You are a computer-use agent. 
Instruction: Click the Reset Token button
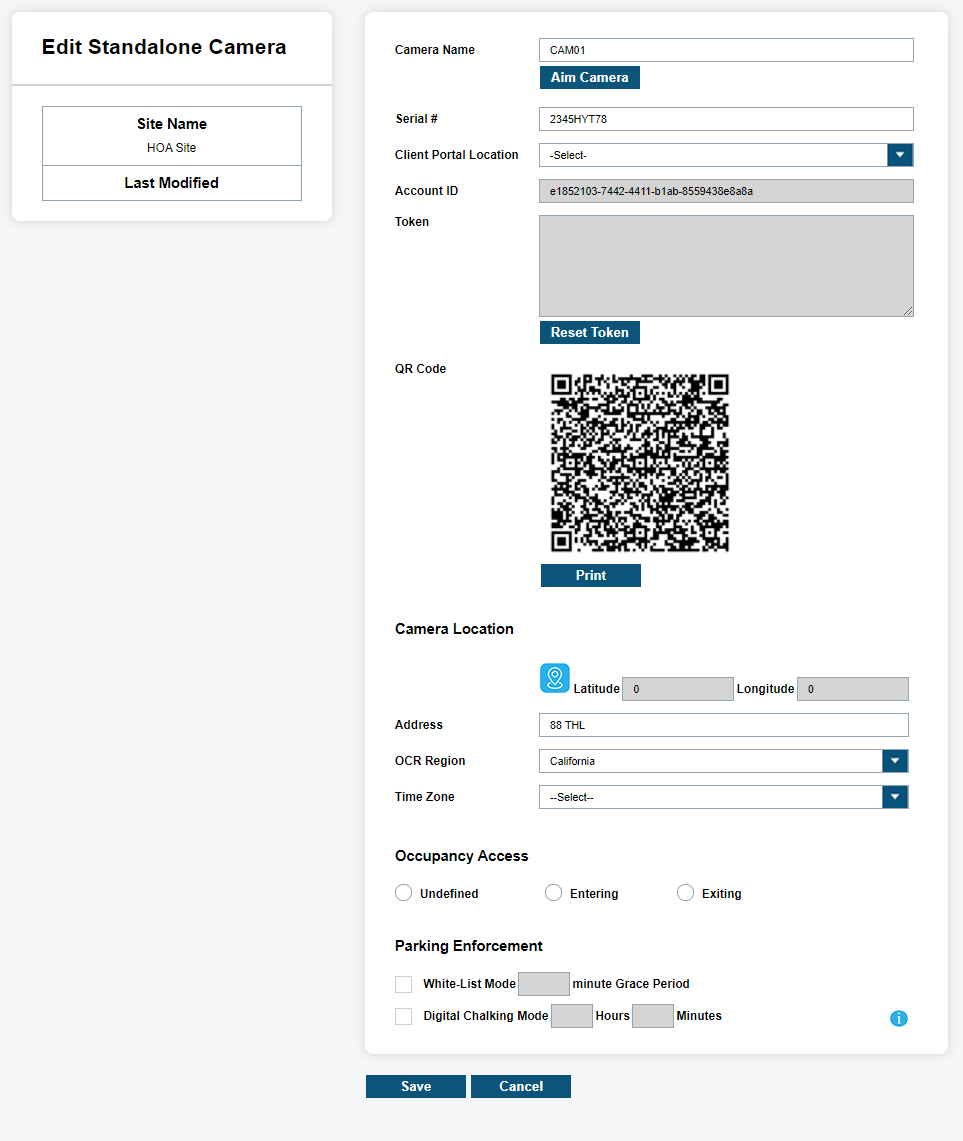[589, 332]
